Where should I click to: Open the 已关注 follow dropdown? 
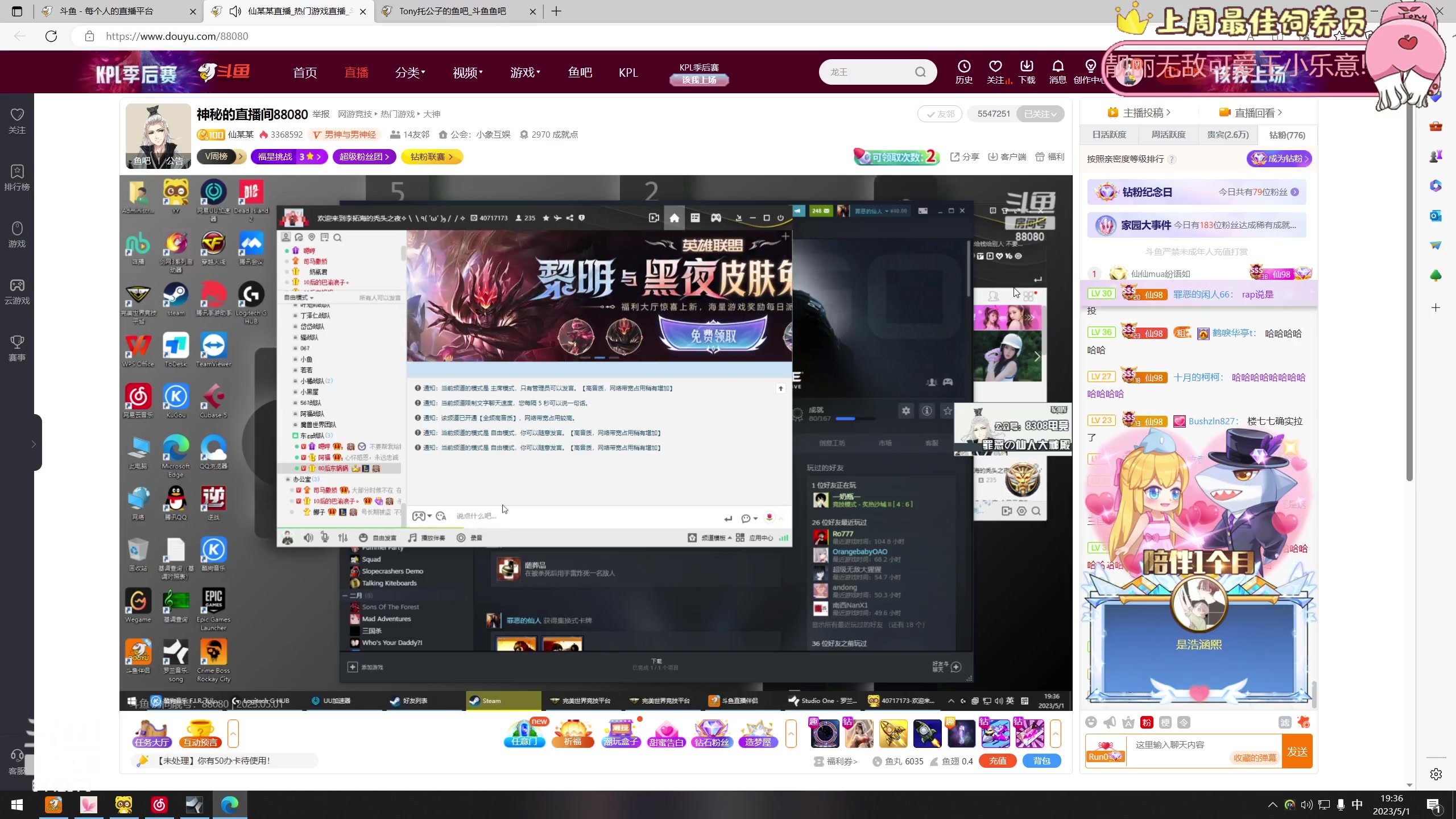[1040, 114]
